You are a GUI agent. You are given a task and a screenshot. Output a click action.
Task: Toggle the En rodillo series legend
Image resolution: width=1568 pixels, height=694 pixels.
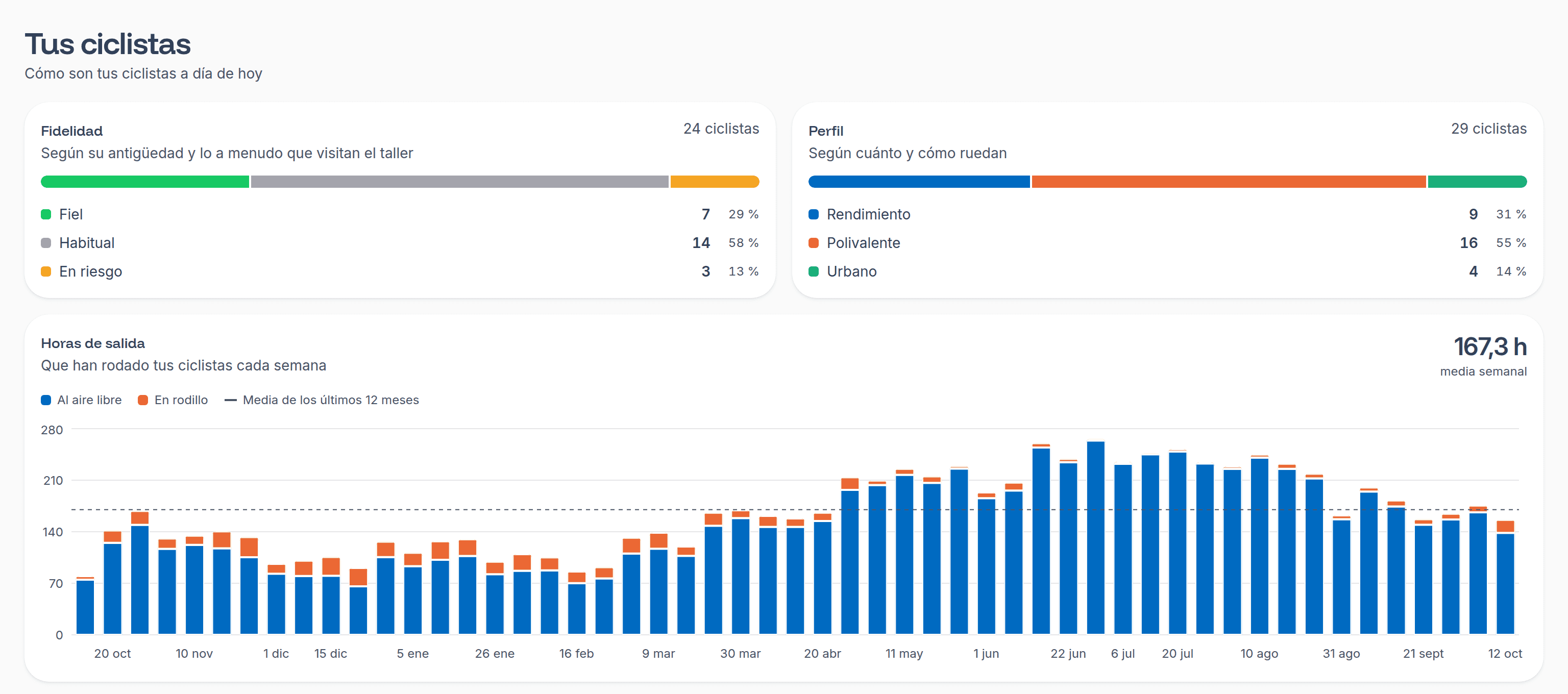173,400
